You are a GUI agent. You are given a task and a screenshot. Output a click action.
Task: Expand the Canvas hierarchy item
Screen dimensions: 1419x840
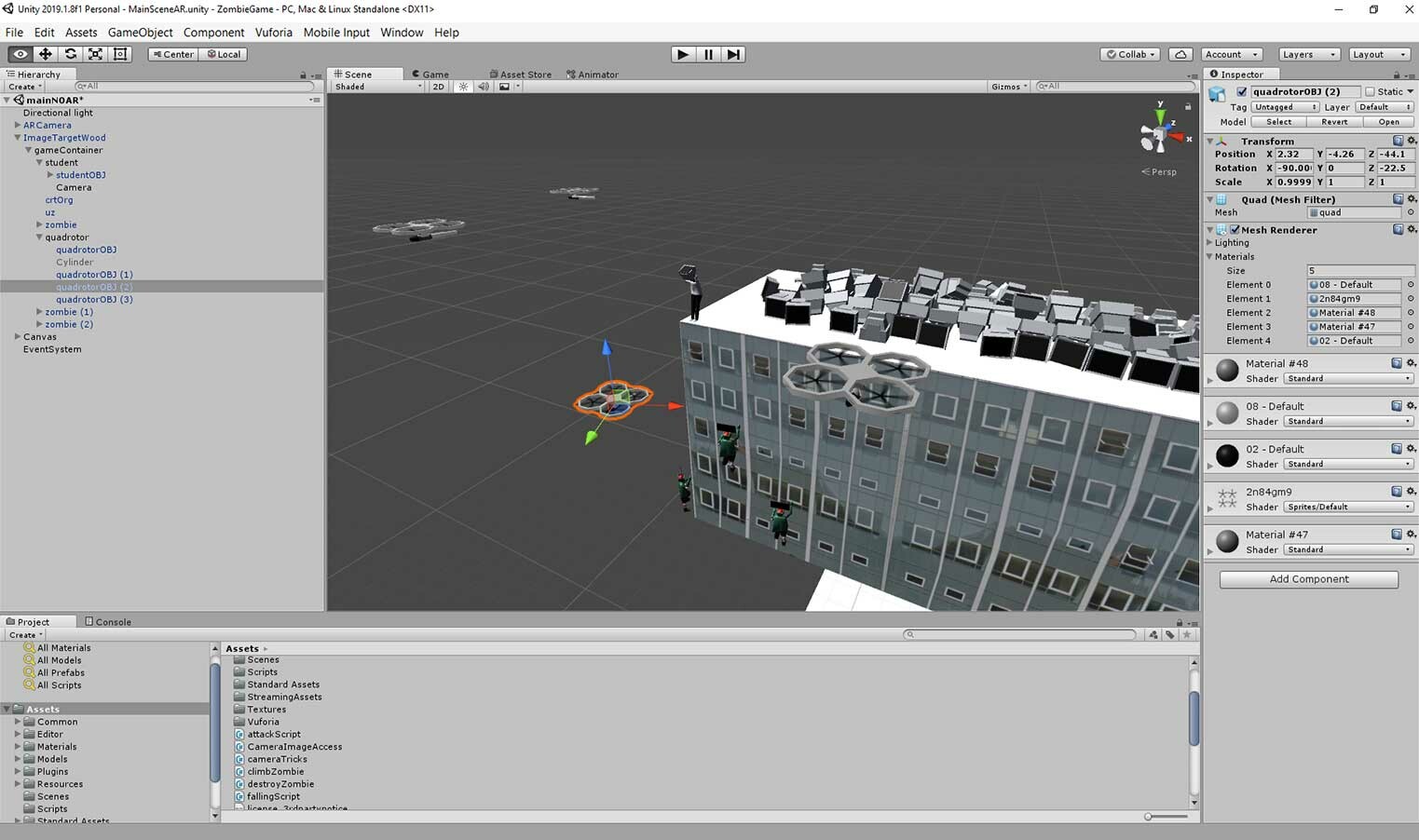18,337
